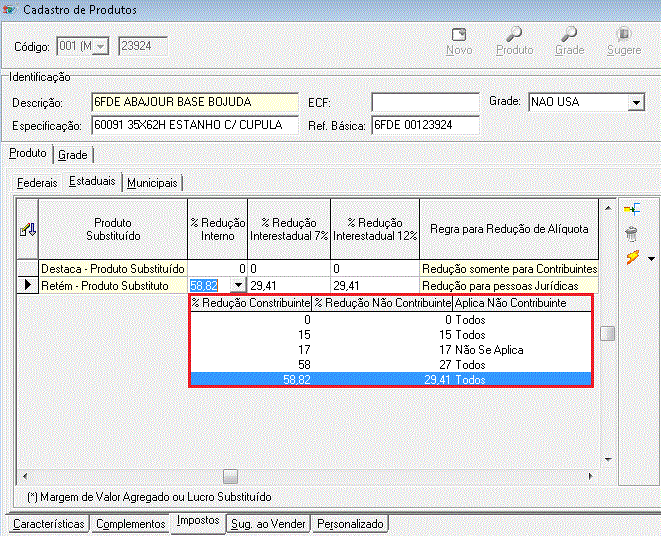Switch to the Características bottom tab
Image resolution: width=661 pixels, height=536 pixels.
[x=48, y=524]
